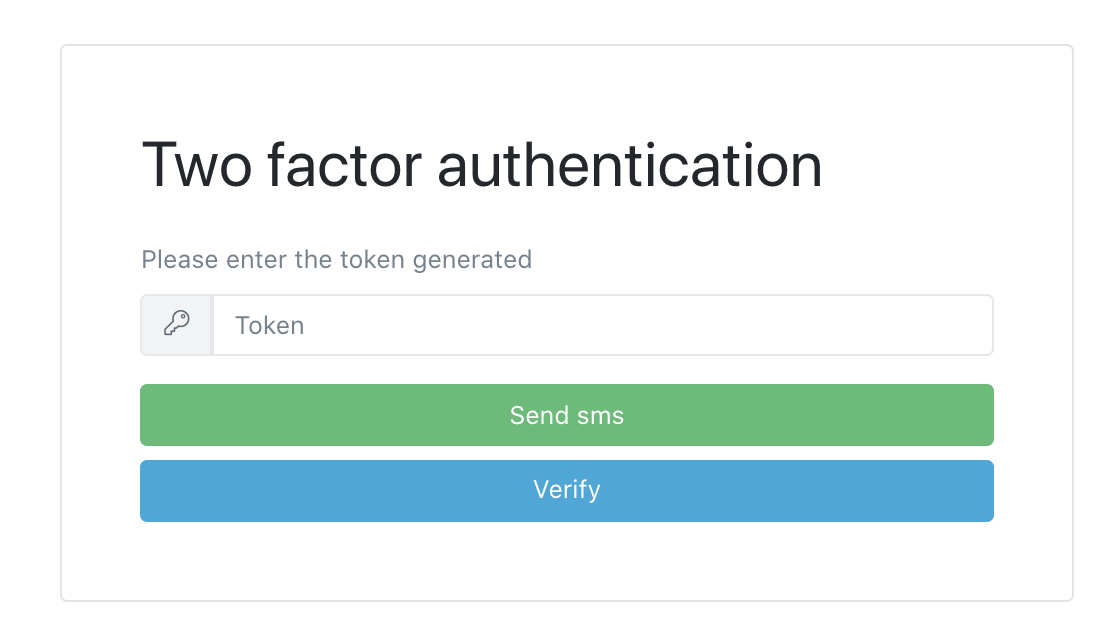Request a token via Send sms
Viewport: 1116px width, 624px height.
566,415
